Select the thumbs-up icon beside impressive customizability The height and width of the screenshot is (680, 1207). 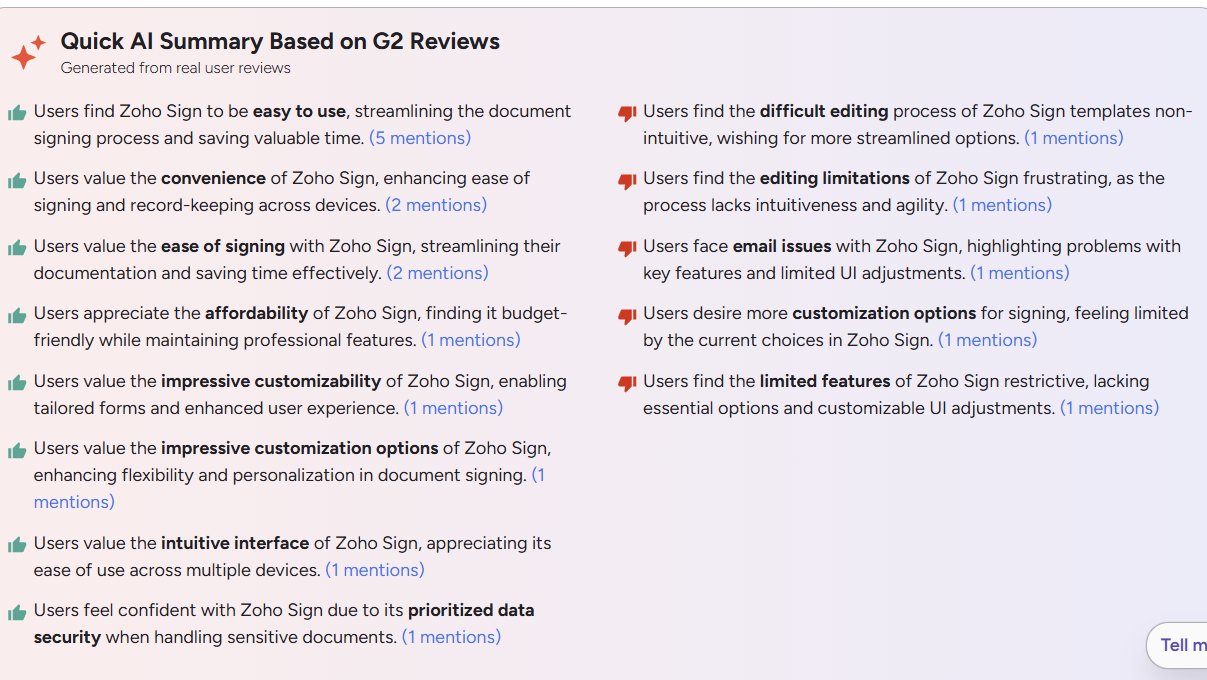point(17,382)
